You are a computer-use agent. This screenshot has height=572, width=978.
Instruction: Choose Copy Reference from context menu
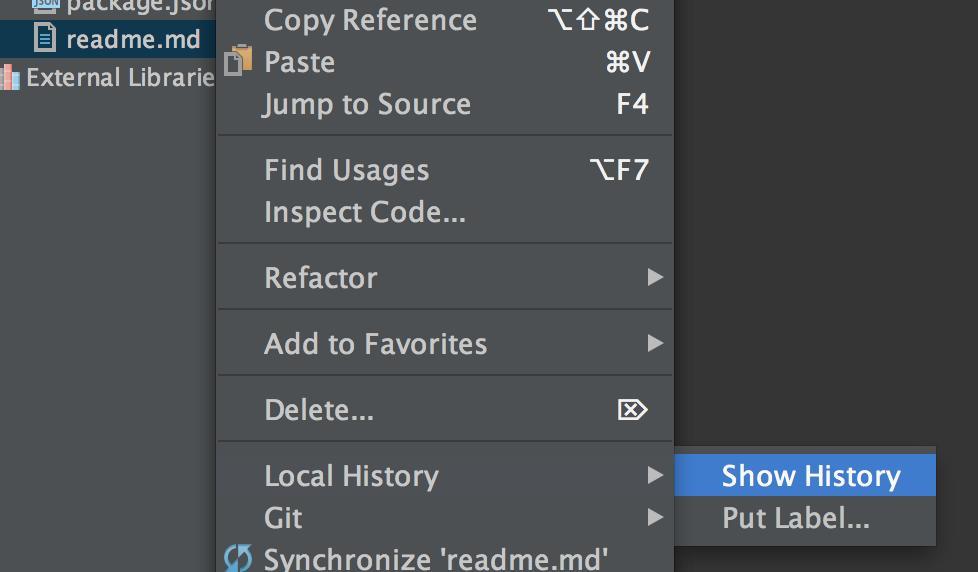click(x=370, y=20)
